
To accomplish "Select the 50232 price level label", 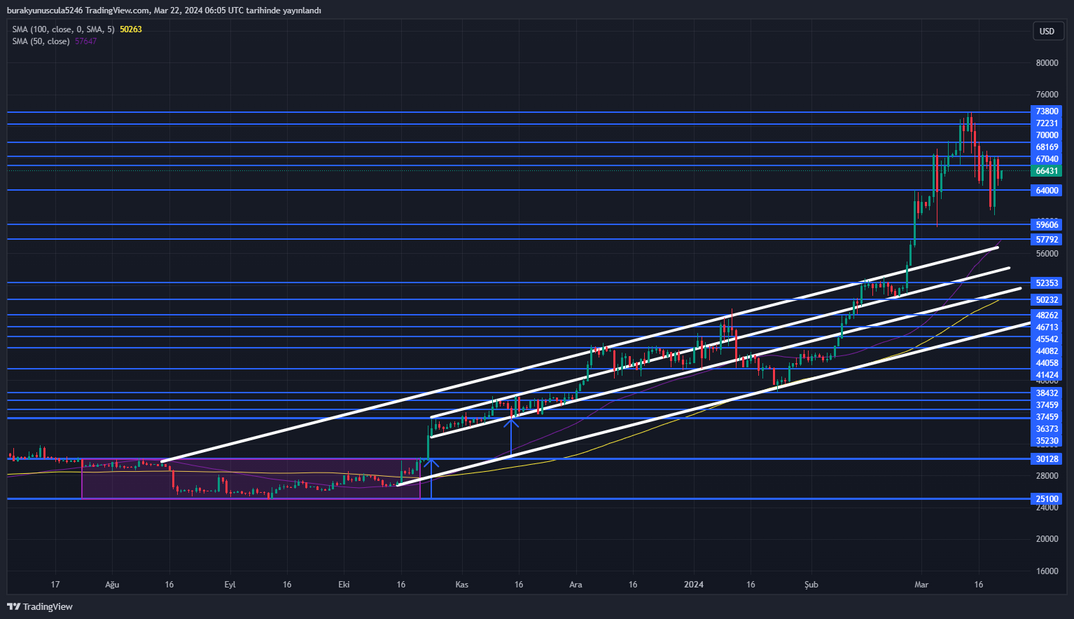I will coord(1047,300).
